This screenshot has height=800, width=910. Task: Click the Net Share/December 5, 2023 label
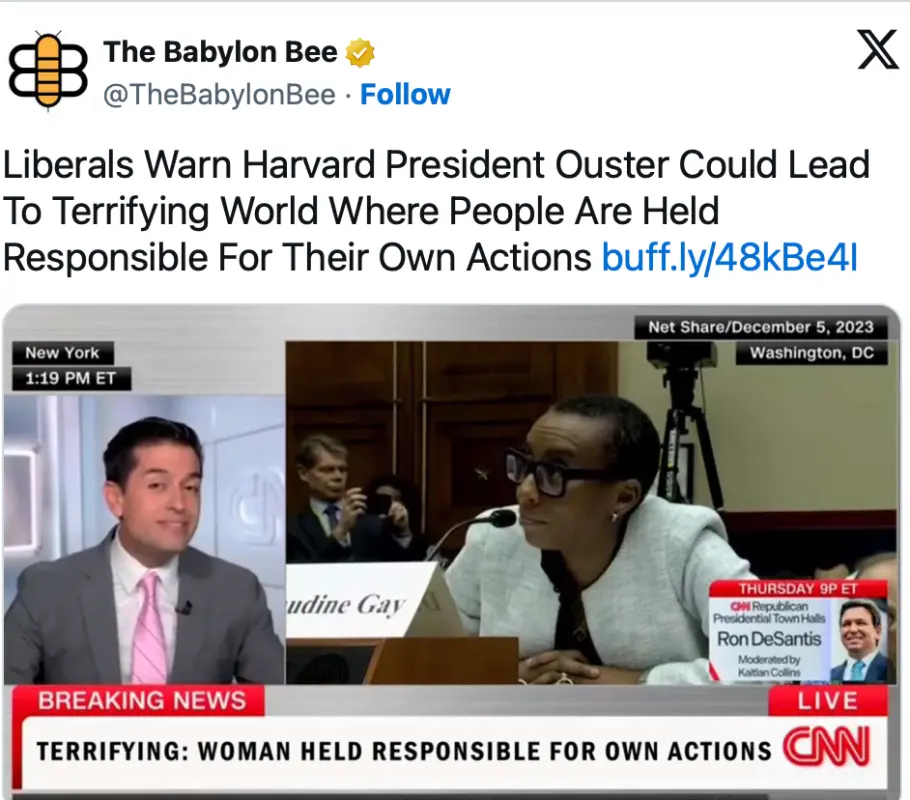pos(761,327)
